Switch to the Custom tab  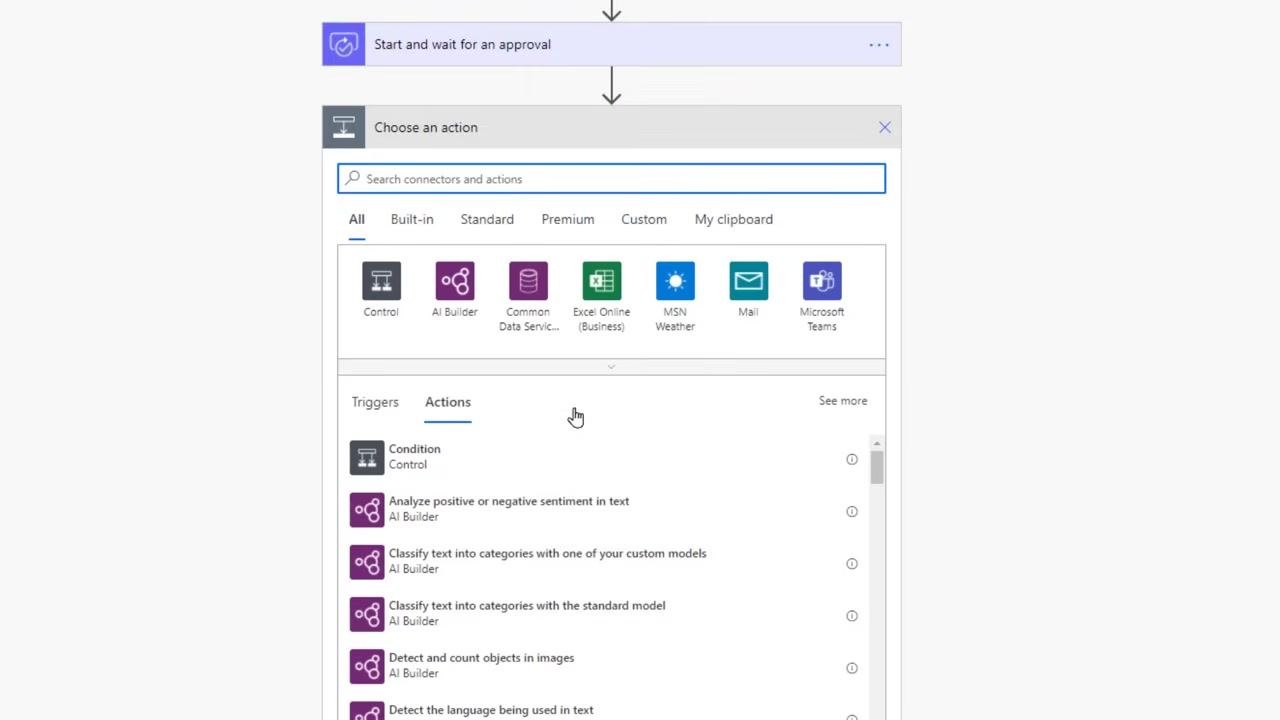pyautogui.click(x=644, y=219)
